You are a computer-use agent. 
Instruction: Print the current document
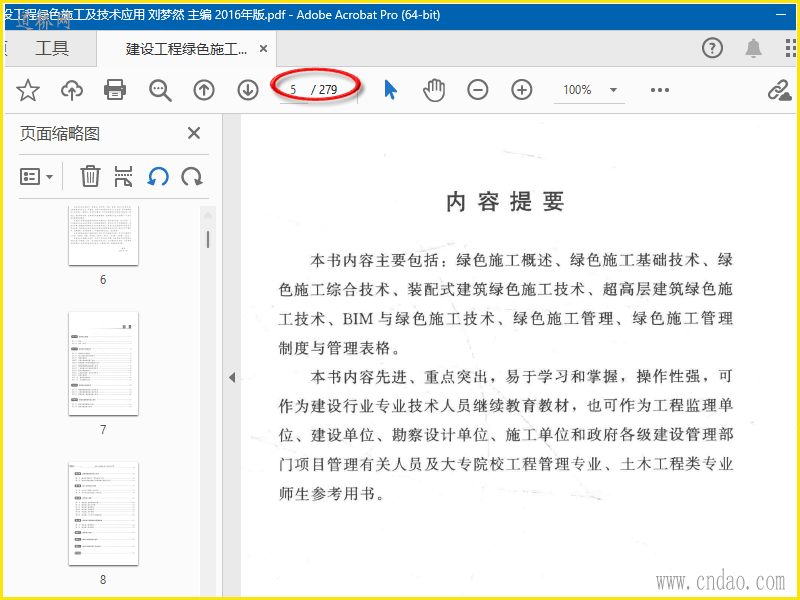pyautogui.click(x=115, y=90)
